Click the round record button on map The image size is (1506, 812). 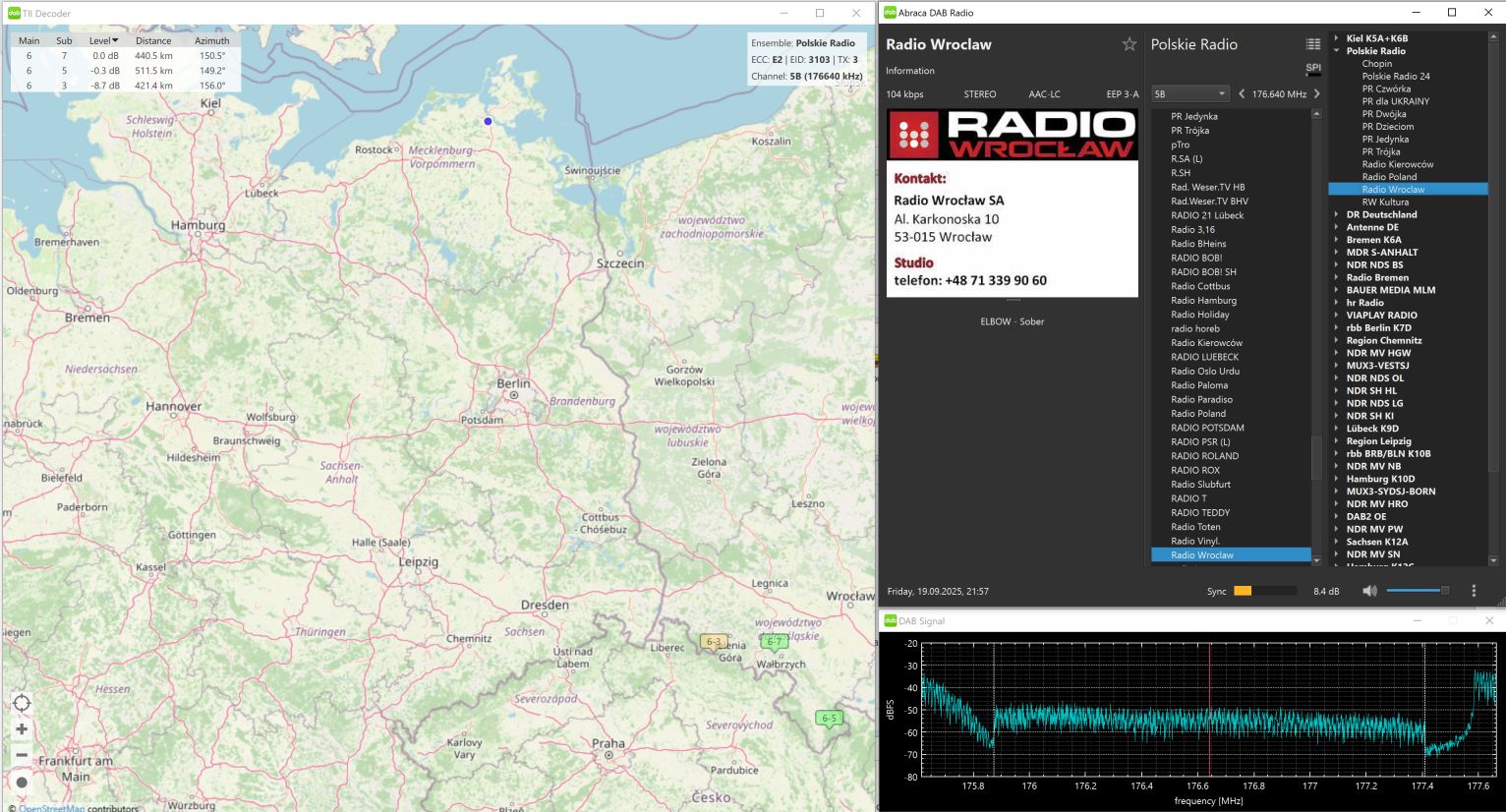[22, 783]
